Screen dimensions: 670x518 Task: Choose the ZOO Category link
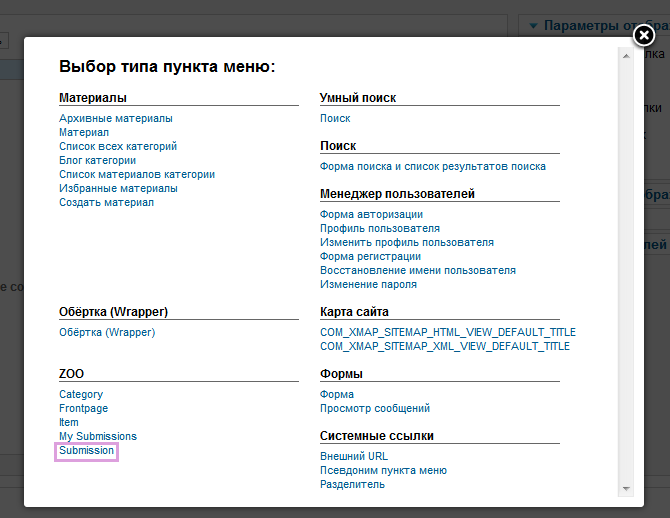81,394
